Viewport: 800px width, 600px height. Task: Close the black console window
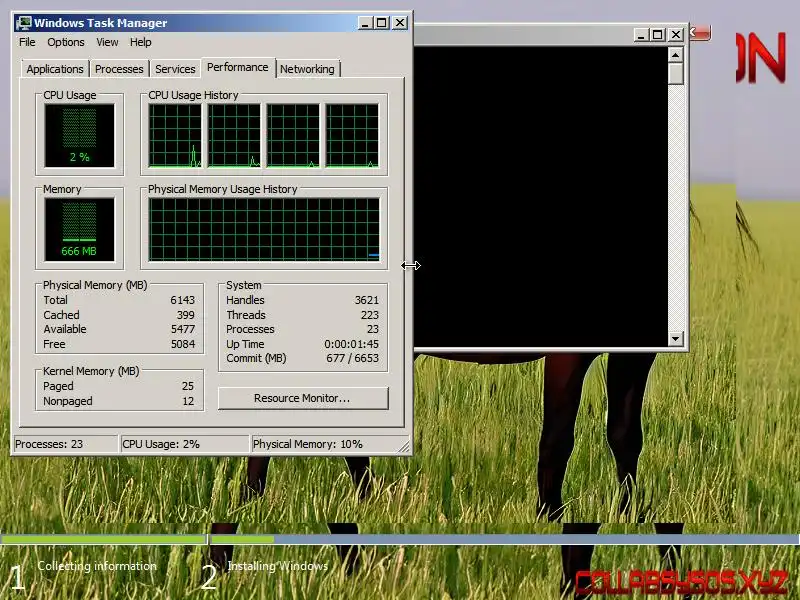tap(676, 35)
